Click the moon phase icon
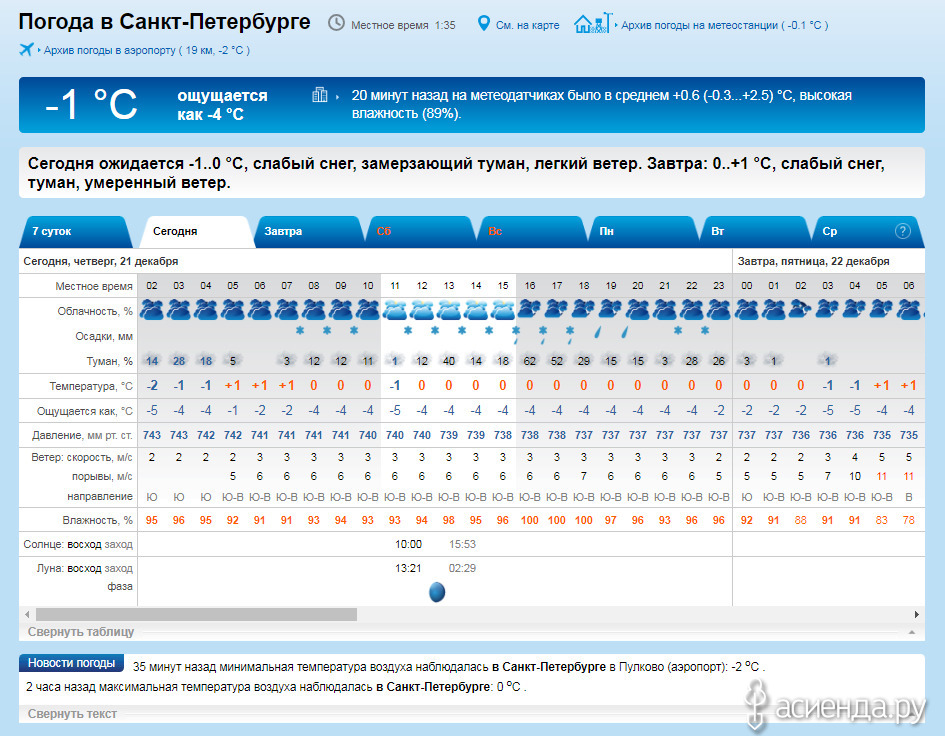 pyautogui.click(x=437, y=592)
